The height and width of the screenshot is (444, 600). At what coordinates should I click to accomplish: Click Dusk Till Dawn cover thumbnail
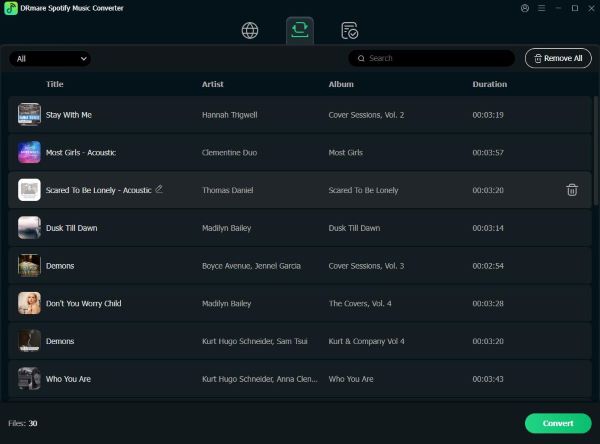29,228
